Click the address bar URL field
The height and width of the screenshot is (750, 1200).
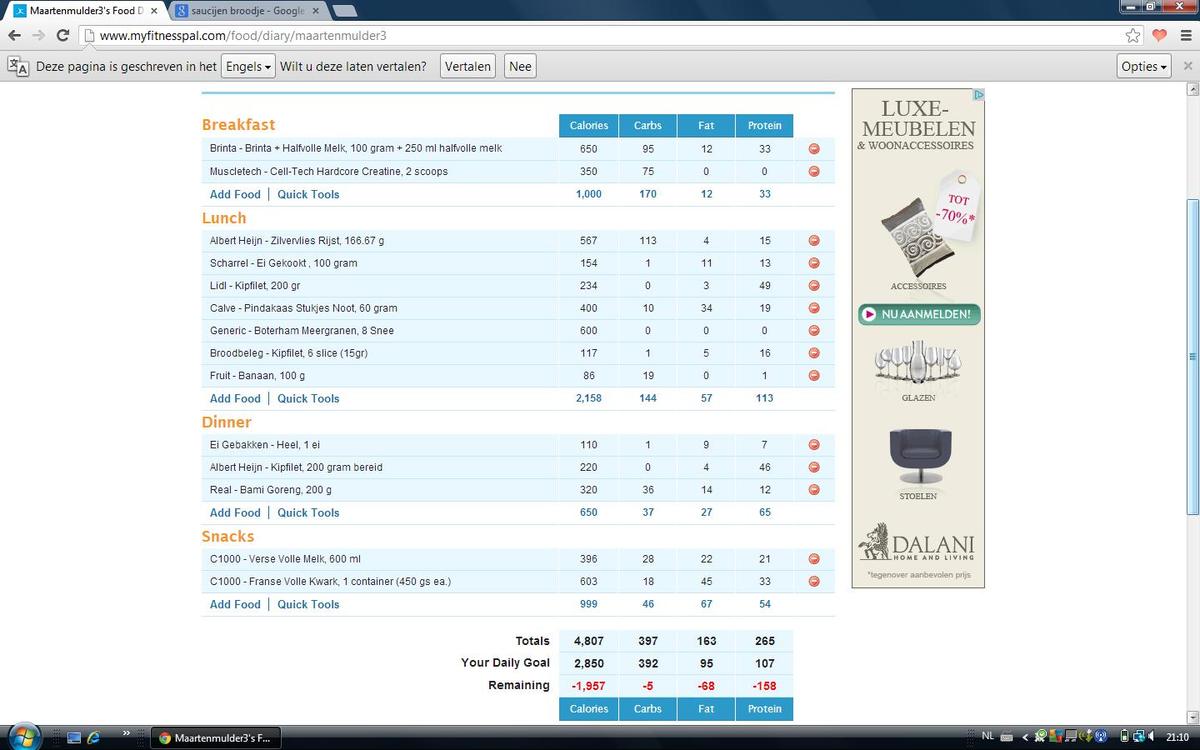click(600, 35)
